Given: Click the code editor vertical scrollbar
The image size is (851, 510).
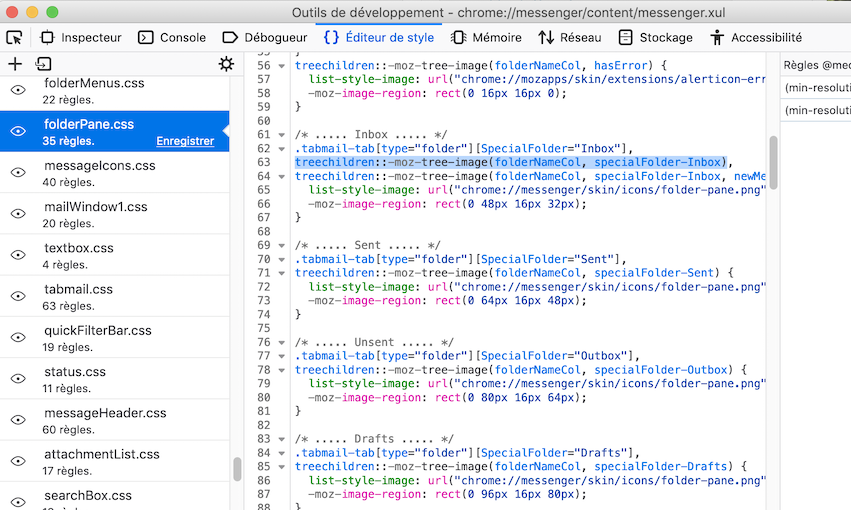Looking at the screenshot, I should (x=773, y=162).
